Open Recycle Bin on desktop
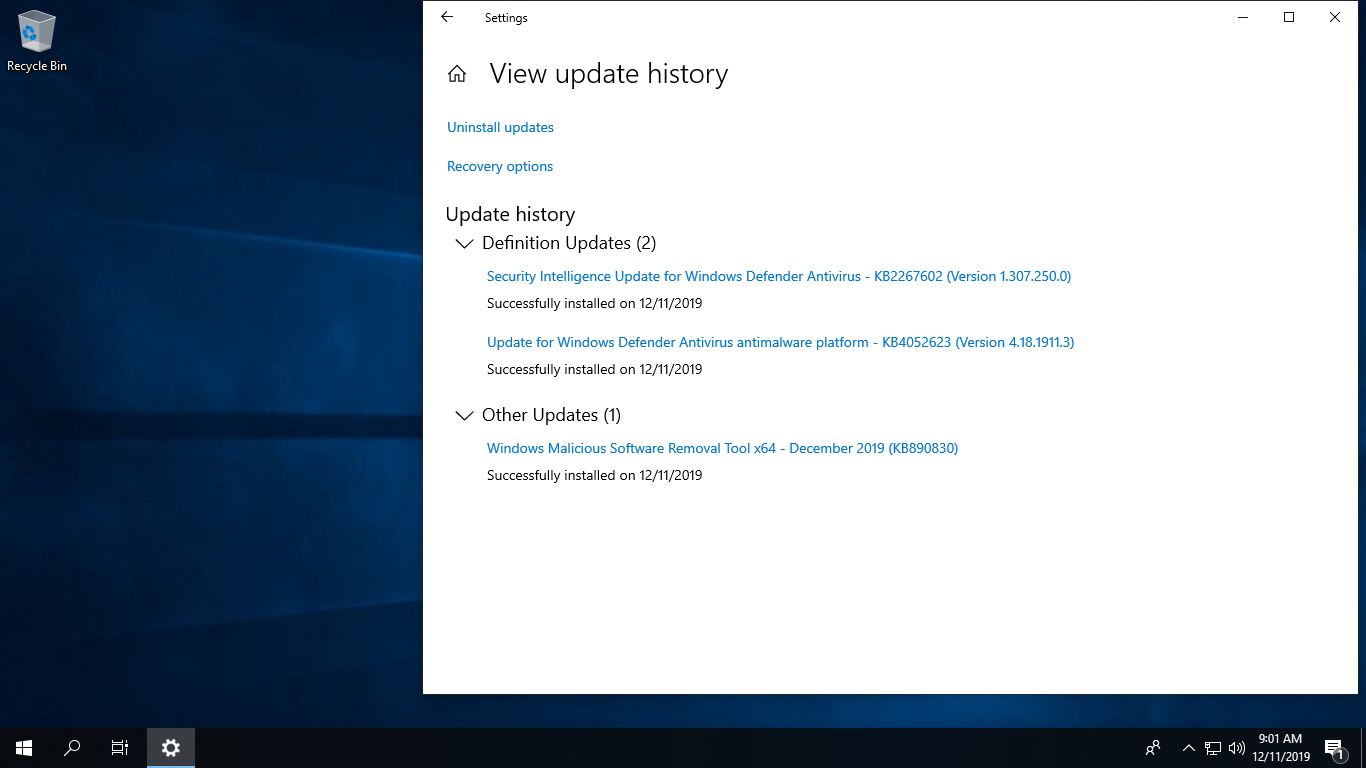This screenshot has width=1366, height=768. click(x=37, y=42)
